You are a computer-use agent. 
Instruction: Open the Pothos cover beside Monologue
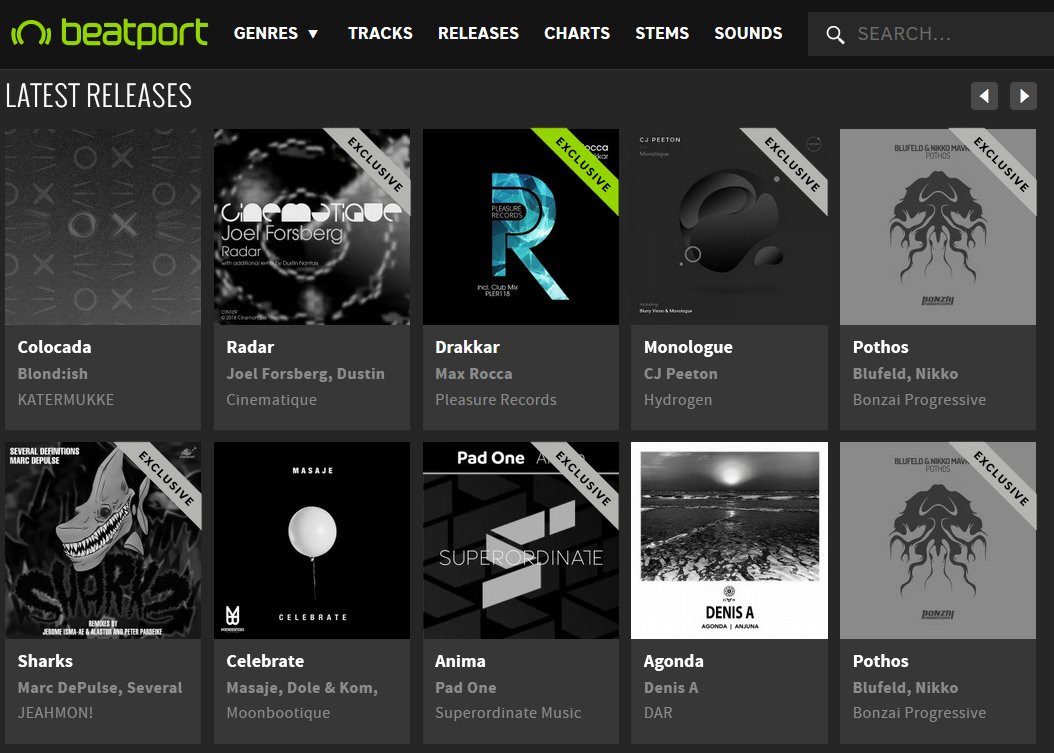938,227
